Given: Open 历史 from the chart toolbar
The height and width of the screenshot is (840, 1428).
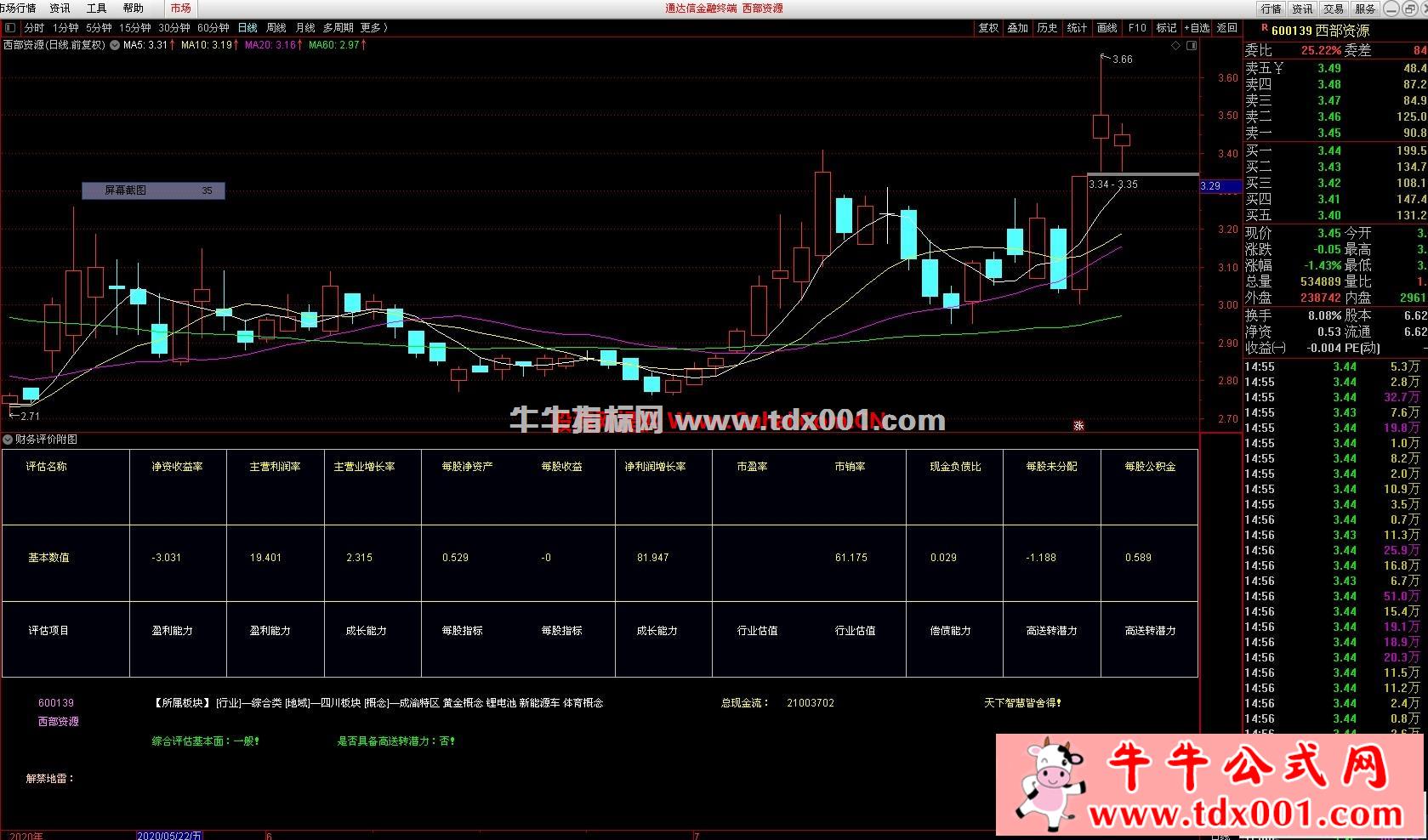Looking at the screenshot, I should pos(1048,28).
